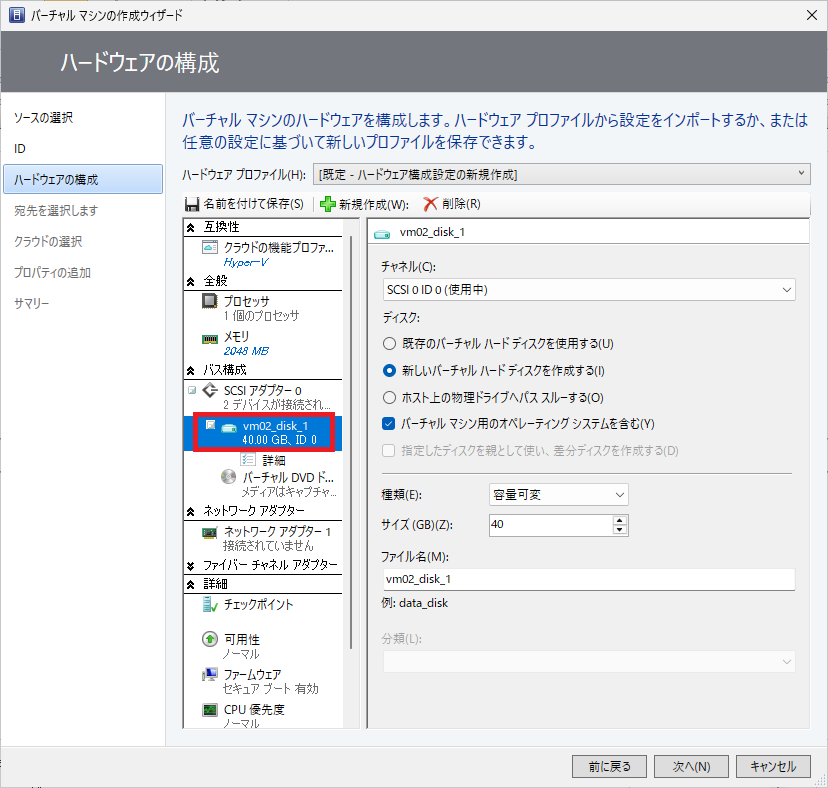Click the disk icon in the vm02_disk_1 header

[x=382, y=233]
